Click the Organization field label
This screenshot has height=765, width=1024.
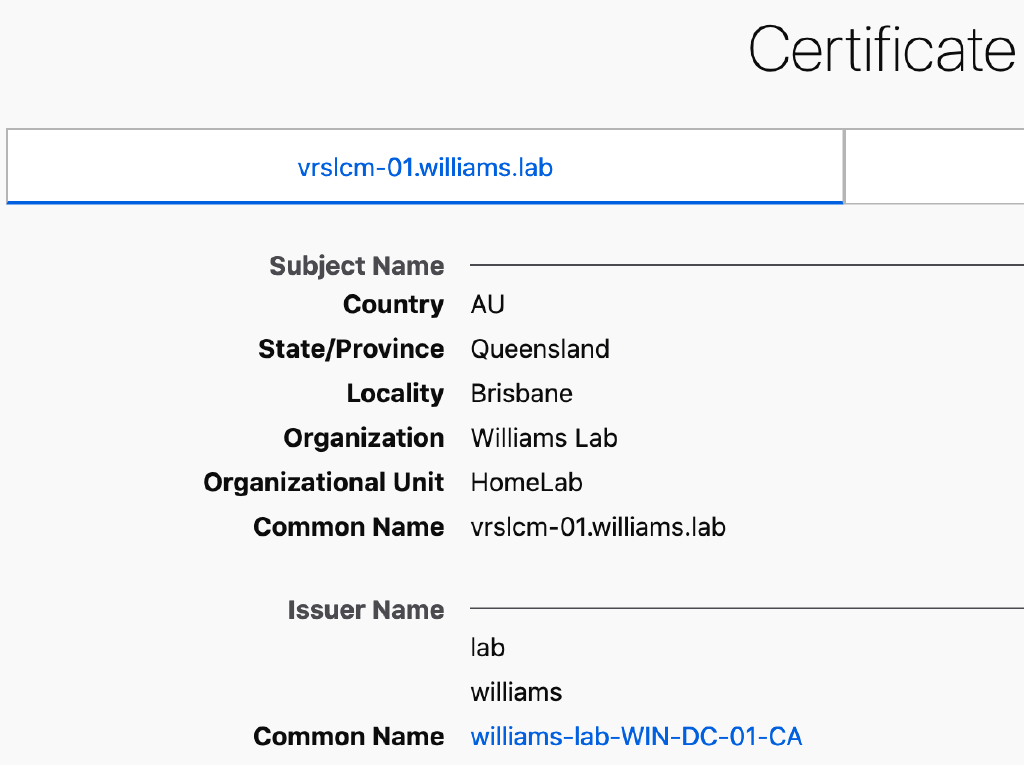pos(363,437)
